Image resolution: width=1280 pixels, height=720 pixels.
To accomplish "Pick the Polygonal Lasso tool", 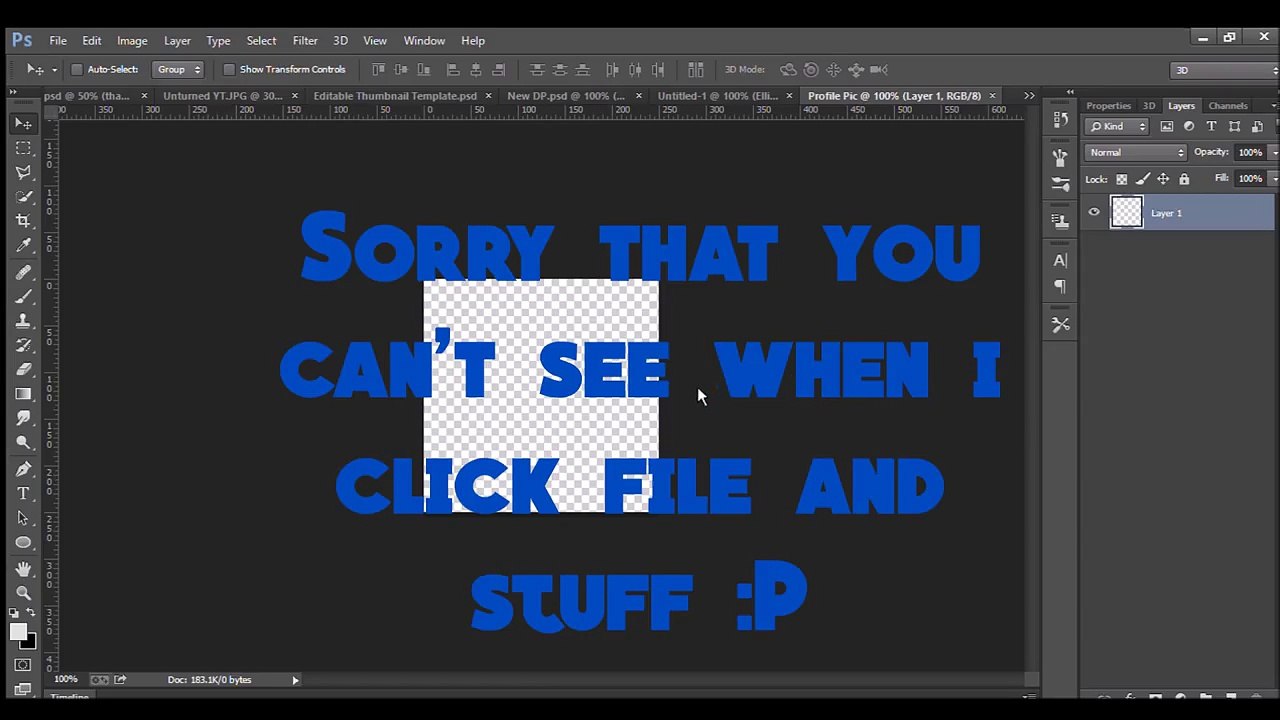I will 23,172.
